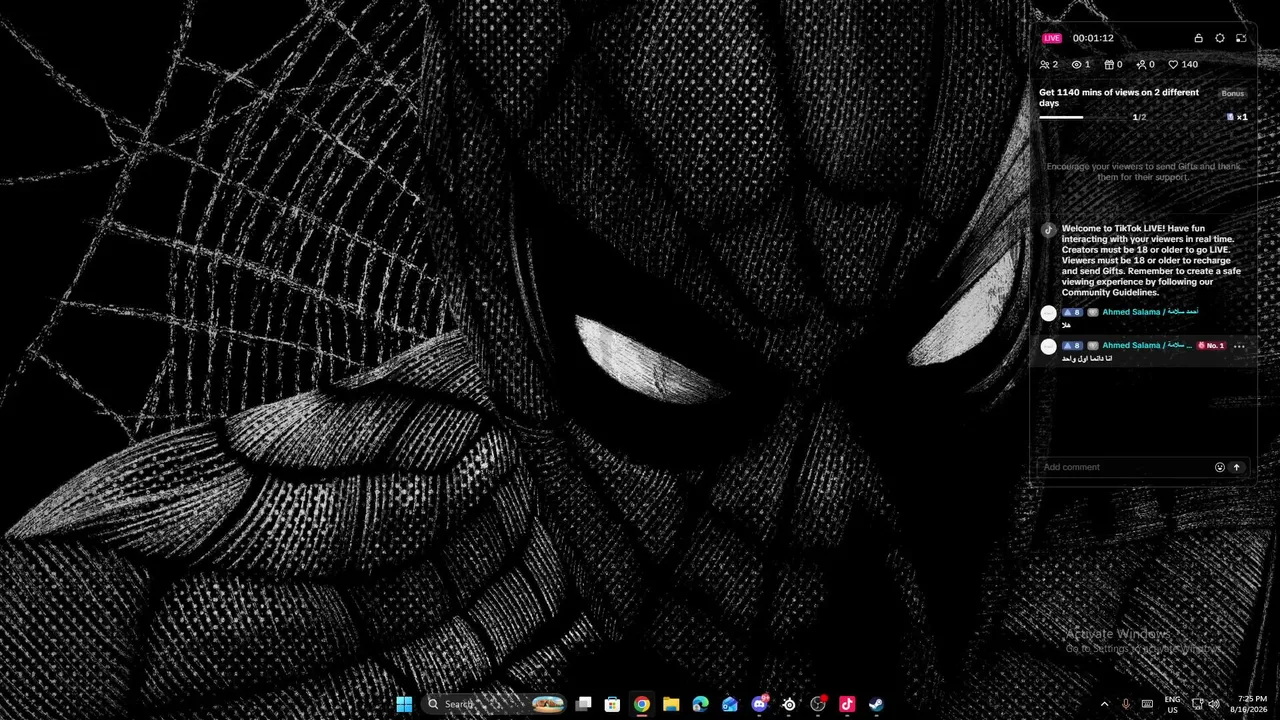
Task: Switch to Google Chrome on the taskbar
Action: click(x=642, y=704)
